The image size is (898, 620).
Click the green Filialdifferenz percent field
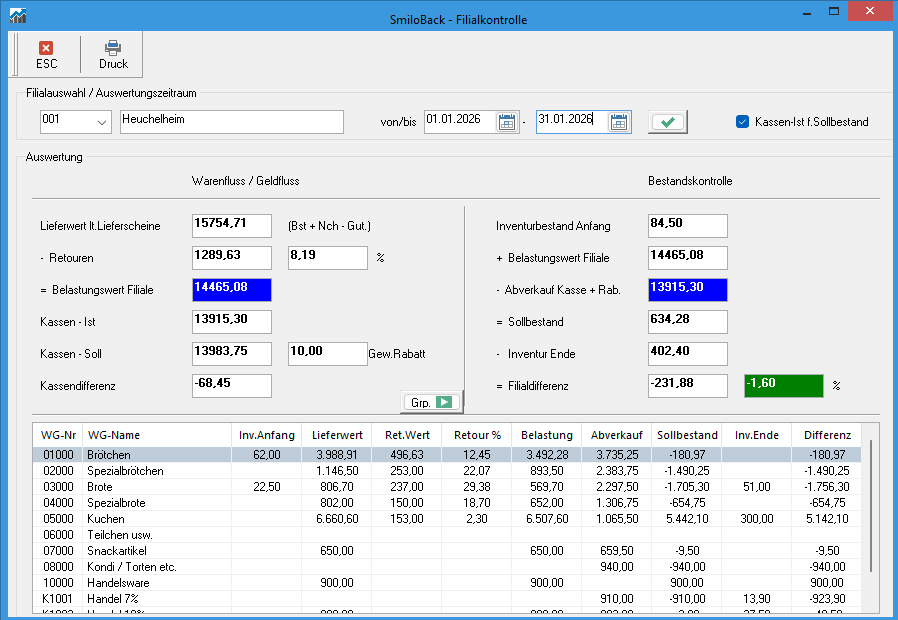coord(783,386)
